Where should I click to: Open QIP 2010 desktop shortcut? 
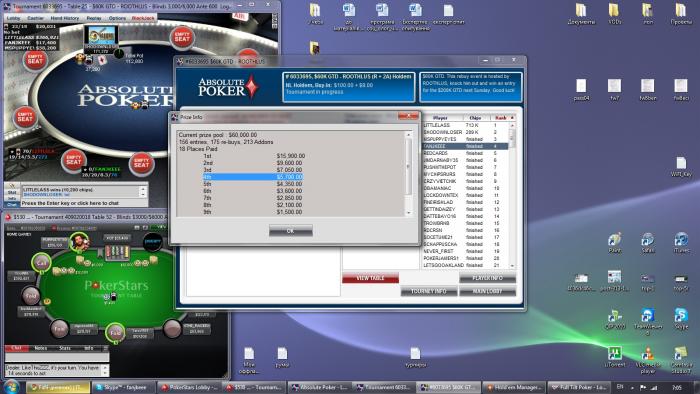[x=615, y=318]
